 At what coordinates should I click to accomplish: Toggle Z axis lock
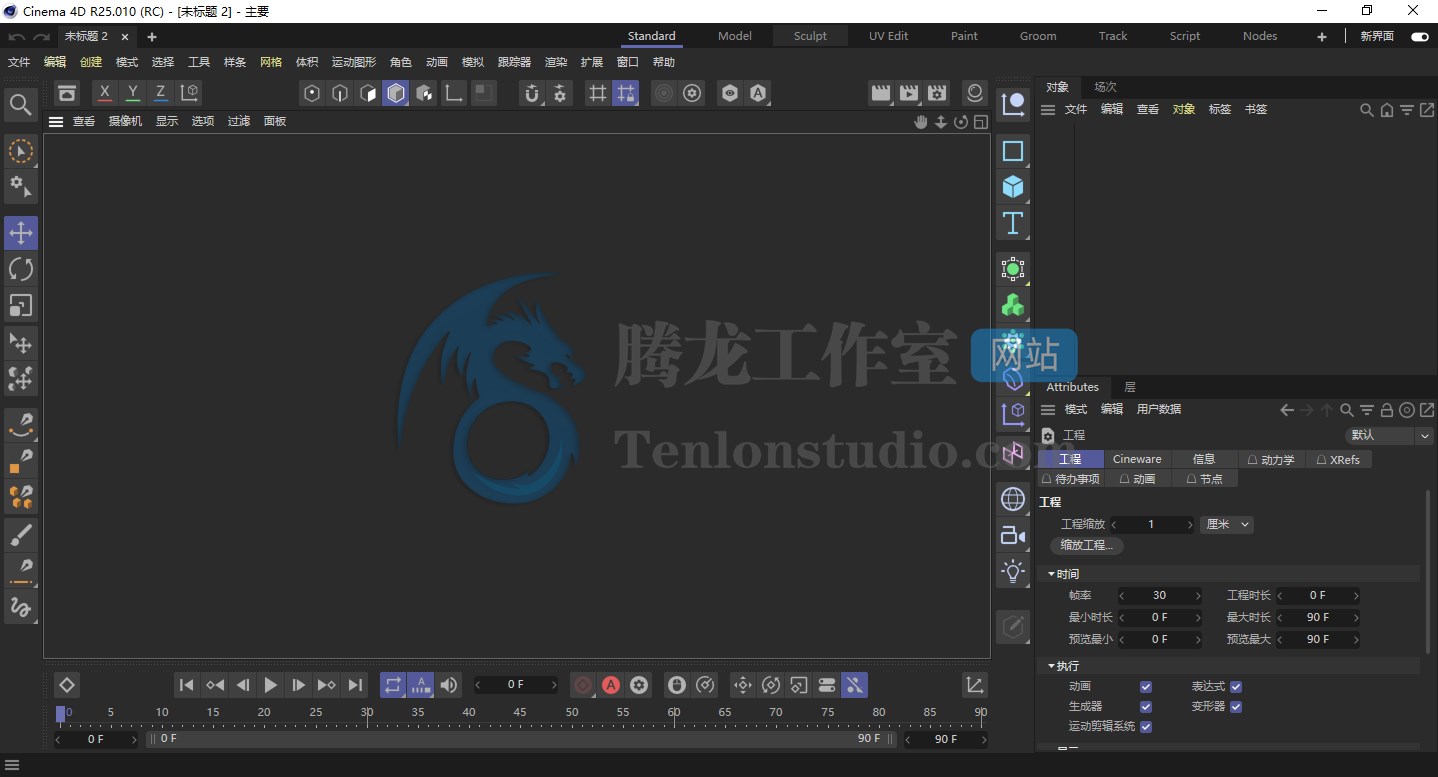[160, 93]
